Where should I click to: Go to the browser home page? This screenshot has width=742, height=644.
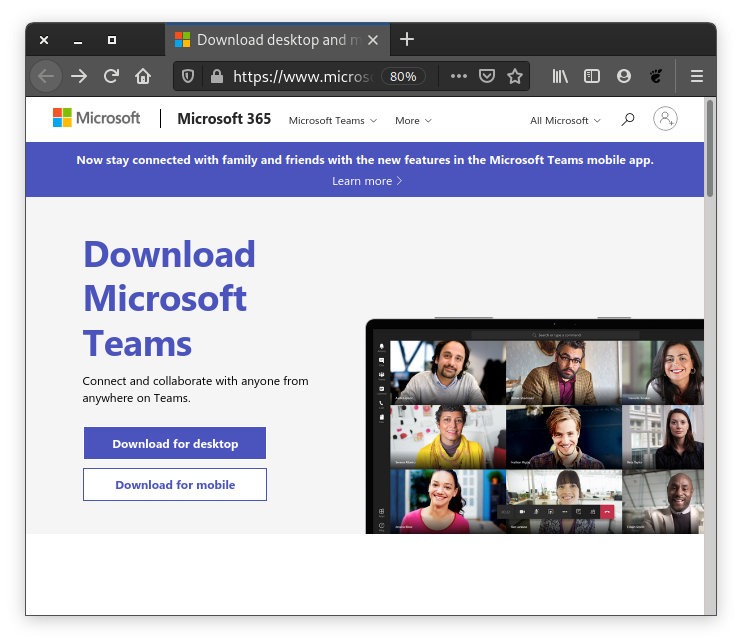tap(143, 76)
